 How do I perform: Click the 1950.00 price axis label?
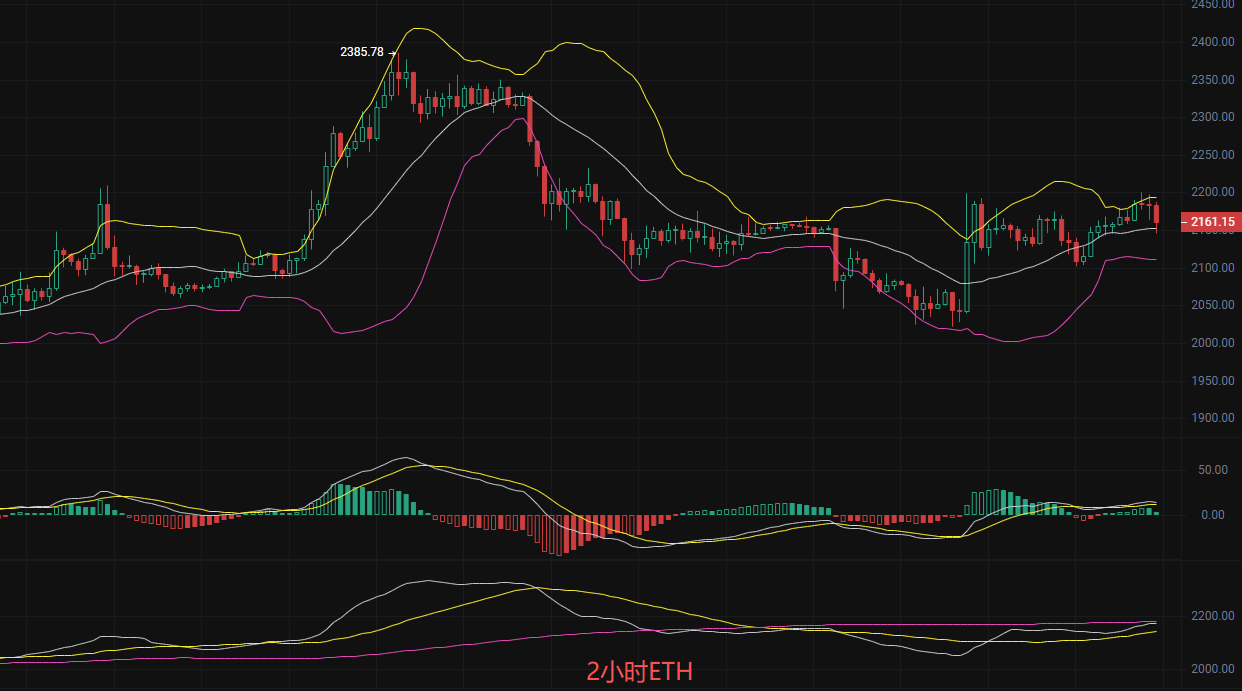[x=1212, y=381]
